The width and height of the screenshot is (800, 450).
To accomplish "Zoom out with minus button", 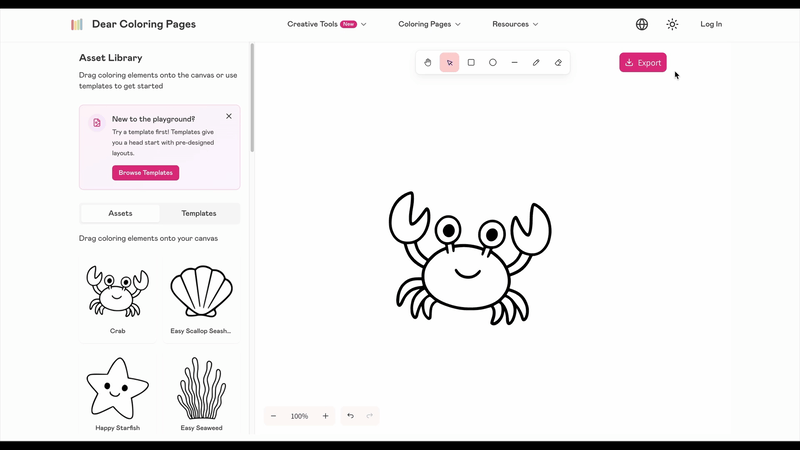I will pos(273,416).
